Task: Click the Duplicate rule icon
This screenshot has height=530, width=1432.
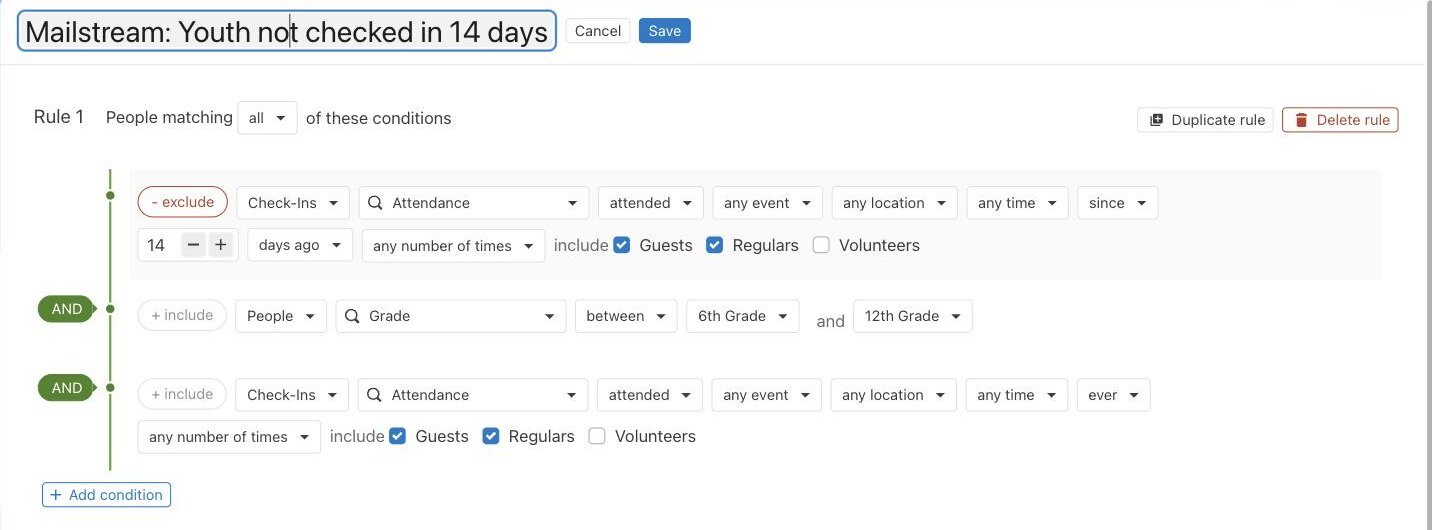Action: pos(1156,120)
